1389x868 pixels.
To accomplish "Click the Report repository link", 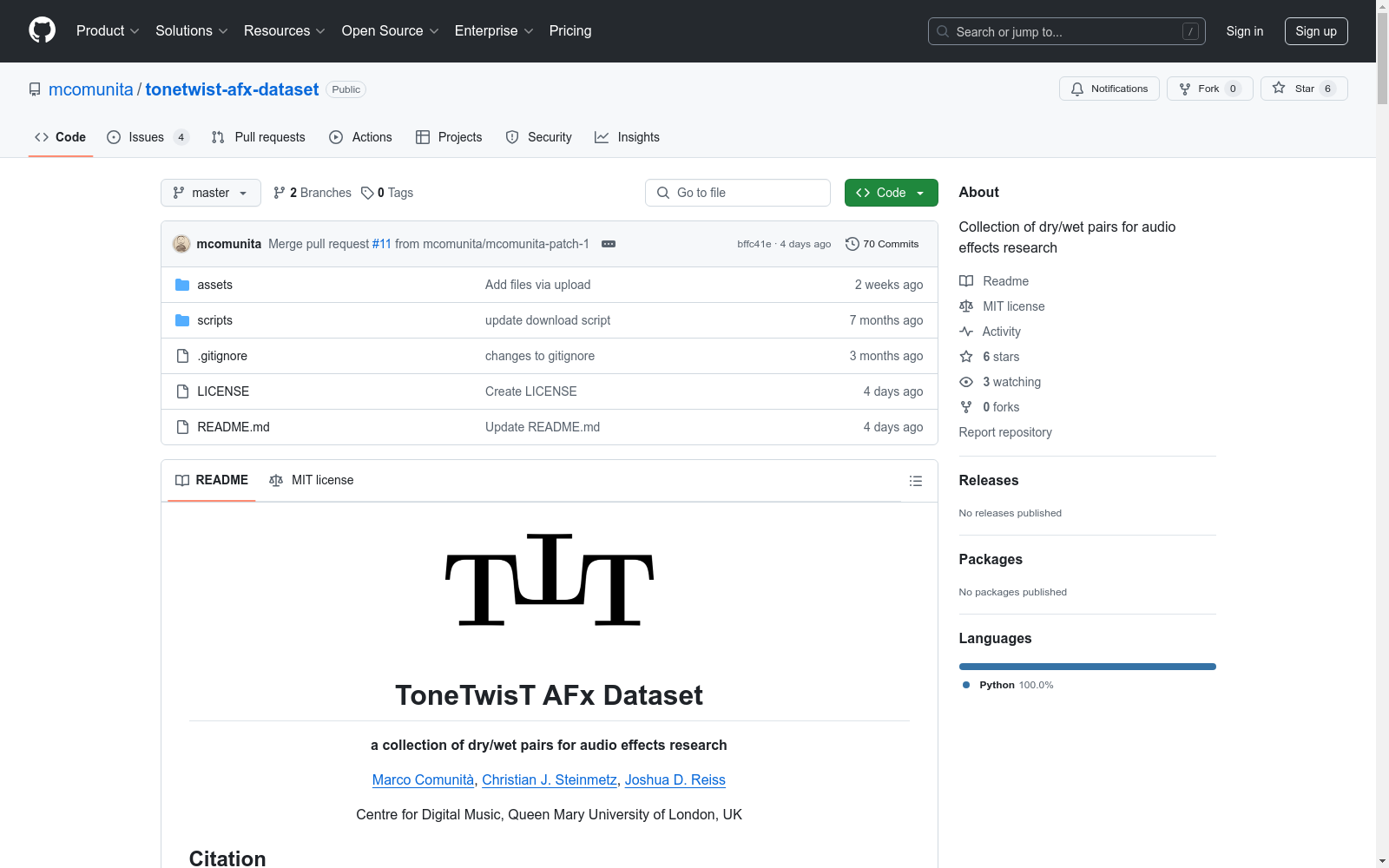I will [x=1005, y=432].
